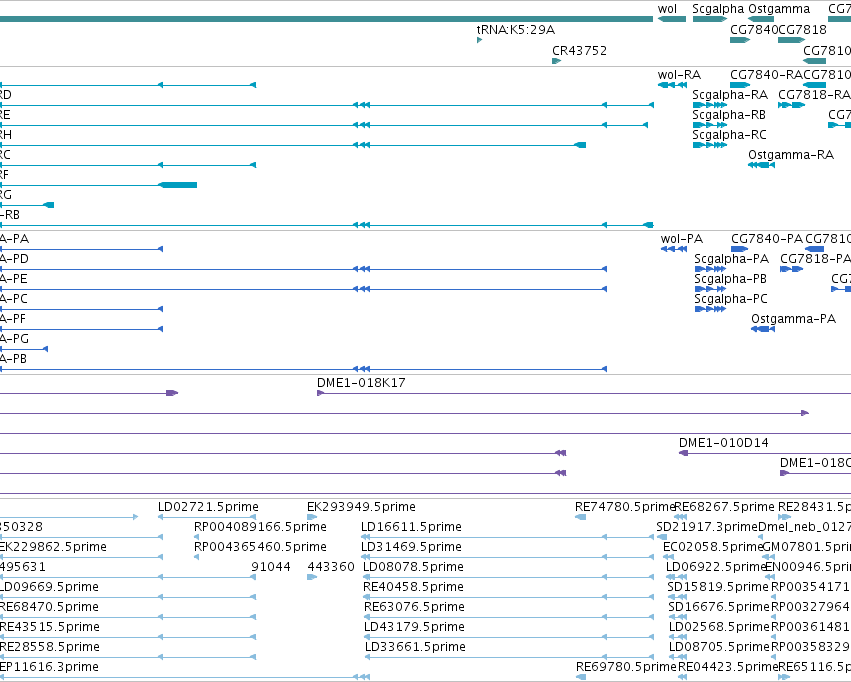Select the Ostgamma-RA transcript label

point(791,155)
